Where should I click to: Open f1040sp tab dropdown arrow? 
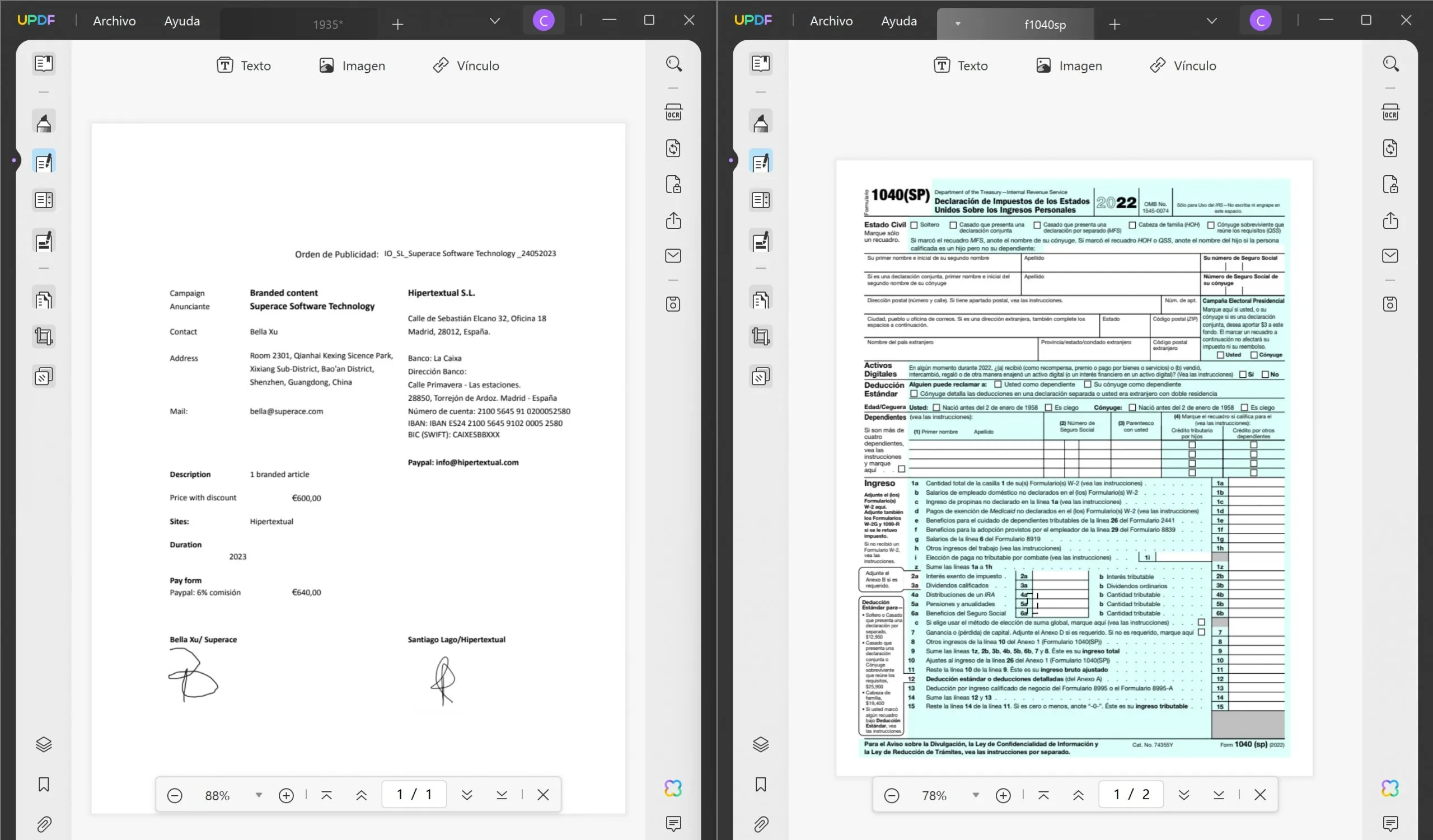pos(958,24)
